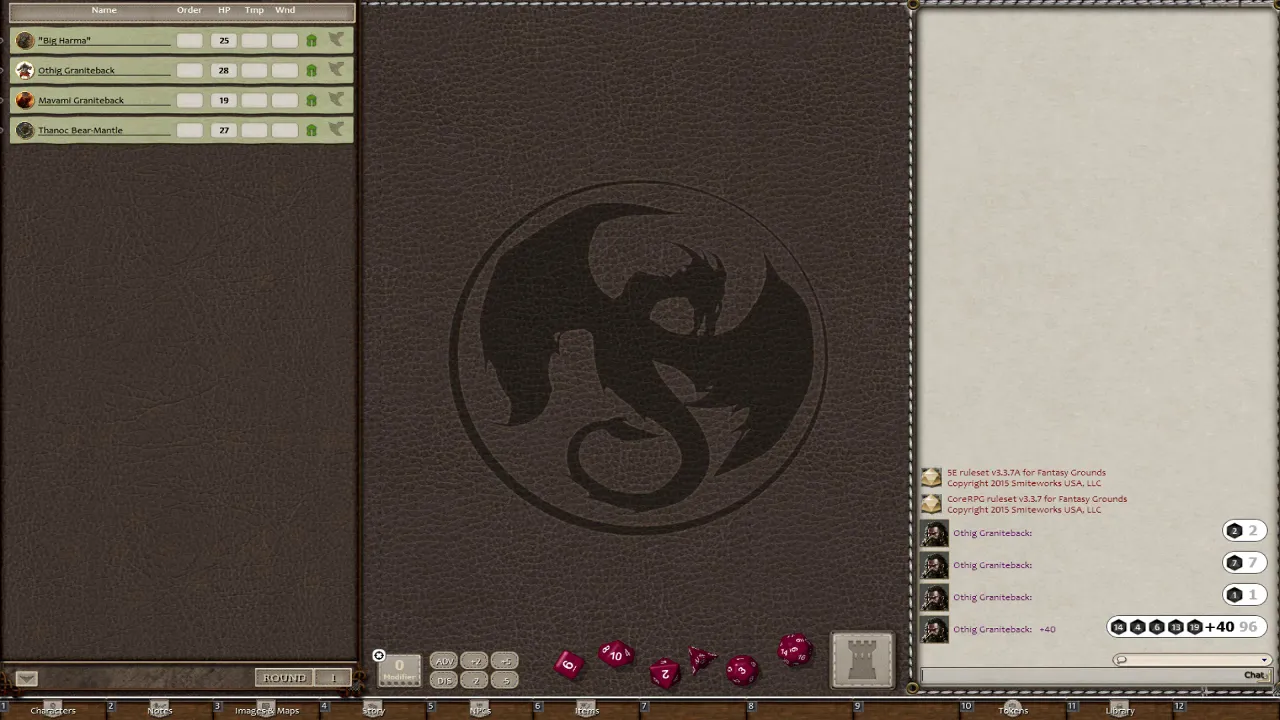Pick up the red d4 pyramid die
The height and width of the screenshot is (720, 1280).
[x=702, y=658]
